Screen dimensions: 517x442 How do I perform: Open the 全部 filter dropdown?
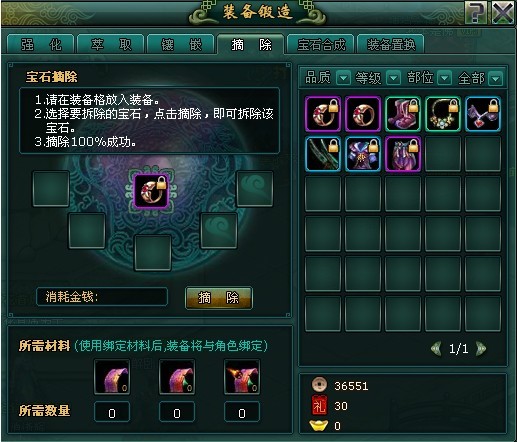[x=495, y=79]
